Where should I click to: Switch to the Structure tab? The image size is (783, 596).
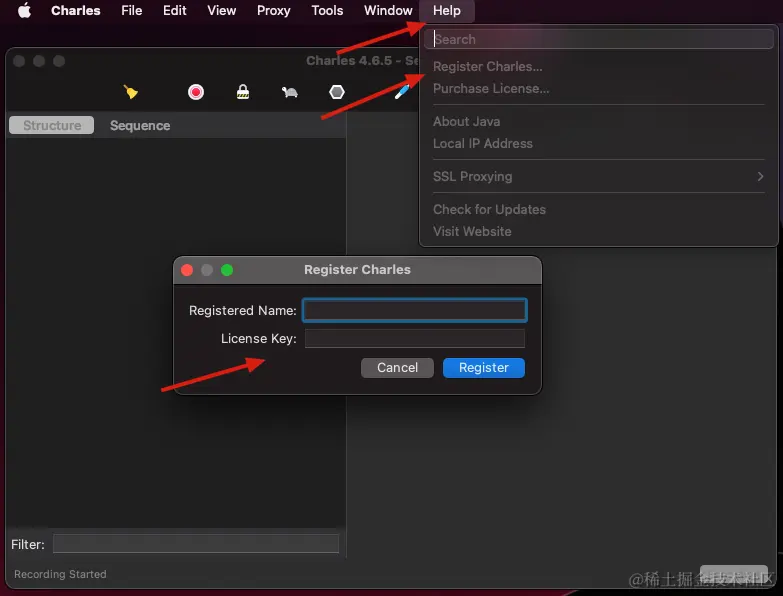[51, 125]
